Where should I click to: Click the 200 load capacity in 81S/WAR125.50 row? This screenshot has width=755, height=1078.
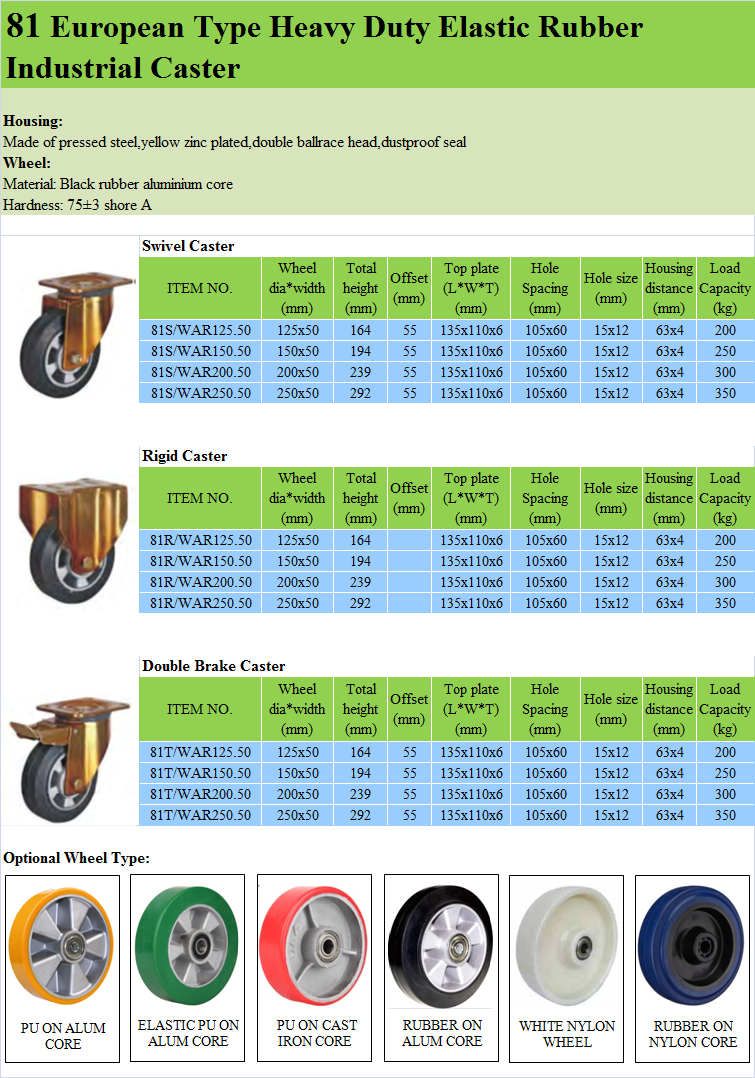725,330
